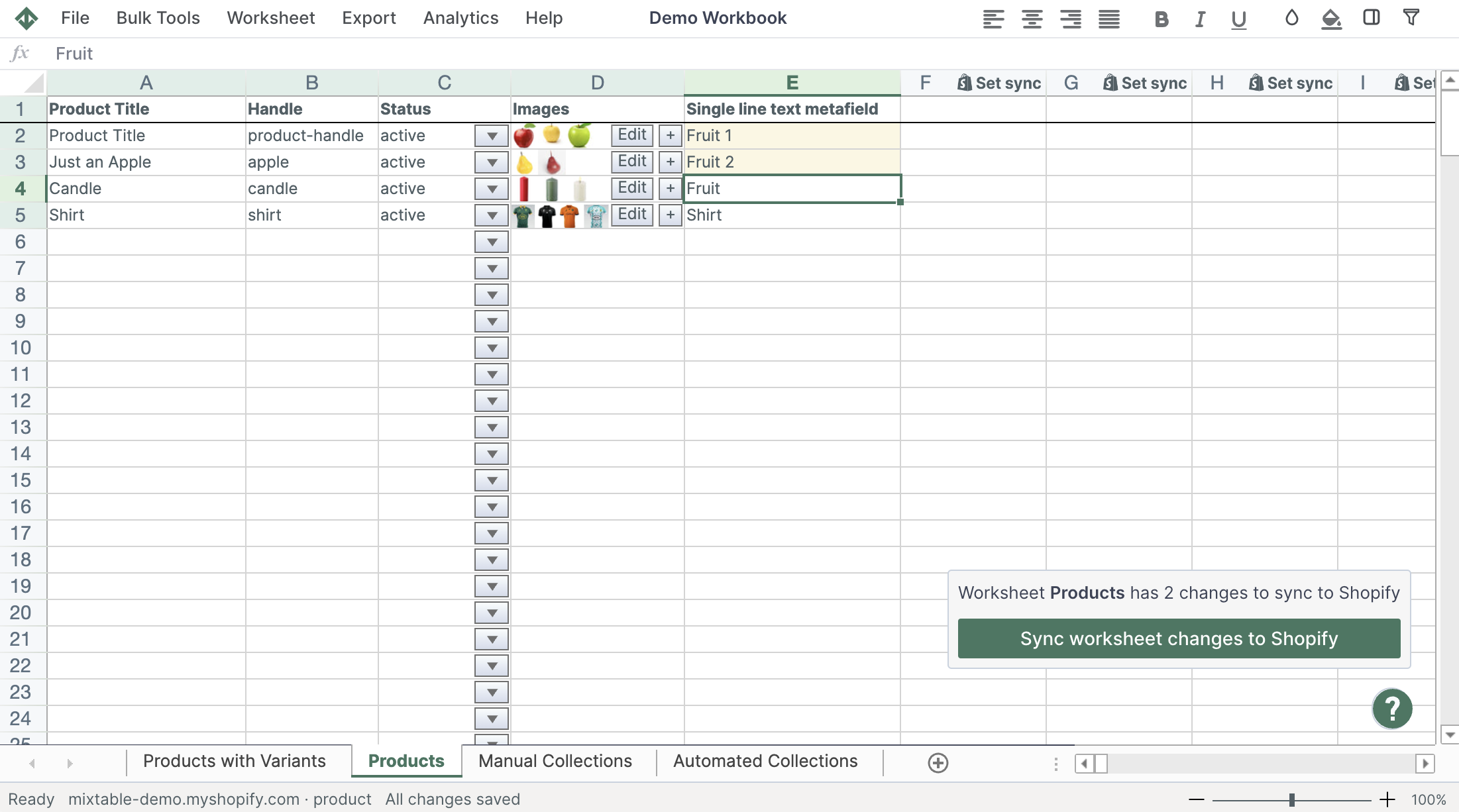Toggle the split pane view icon
1459x812 pixels.
coord(1371,19)
